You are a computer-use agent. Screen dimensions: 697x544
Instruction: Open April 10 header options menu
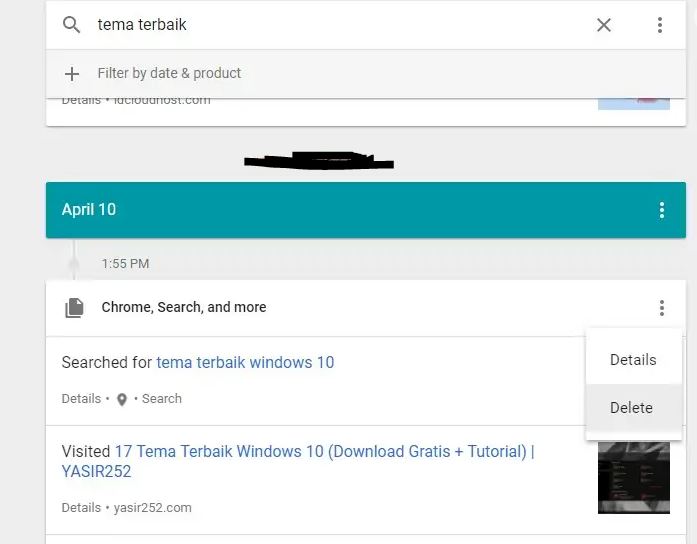(x=662, y=210)
